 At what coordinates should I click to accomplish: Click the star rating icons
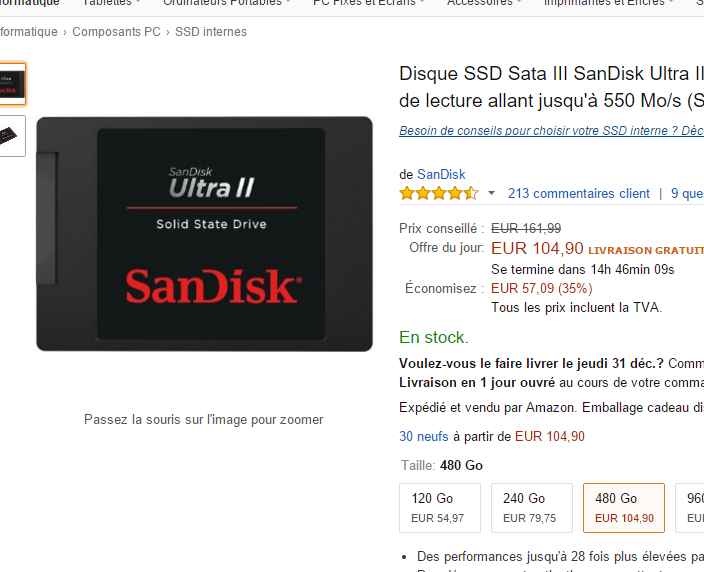439,194
